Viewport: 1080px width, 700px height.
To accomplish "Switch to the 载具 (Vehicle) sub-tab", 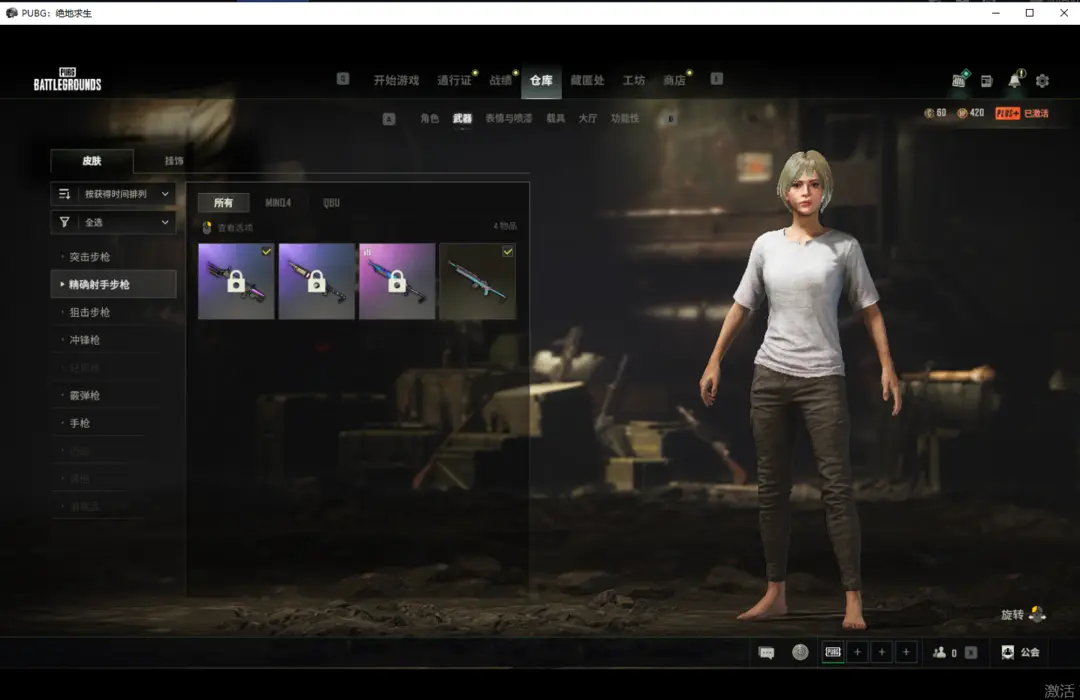I will (556, 119).
